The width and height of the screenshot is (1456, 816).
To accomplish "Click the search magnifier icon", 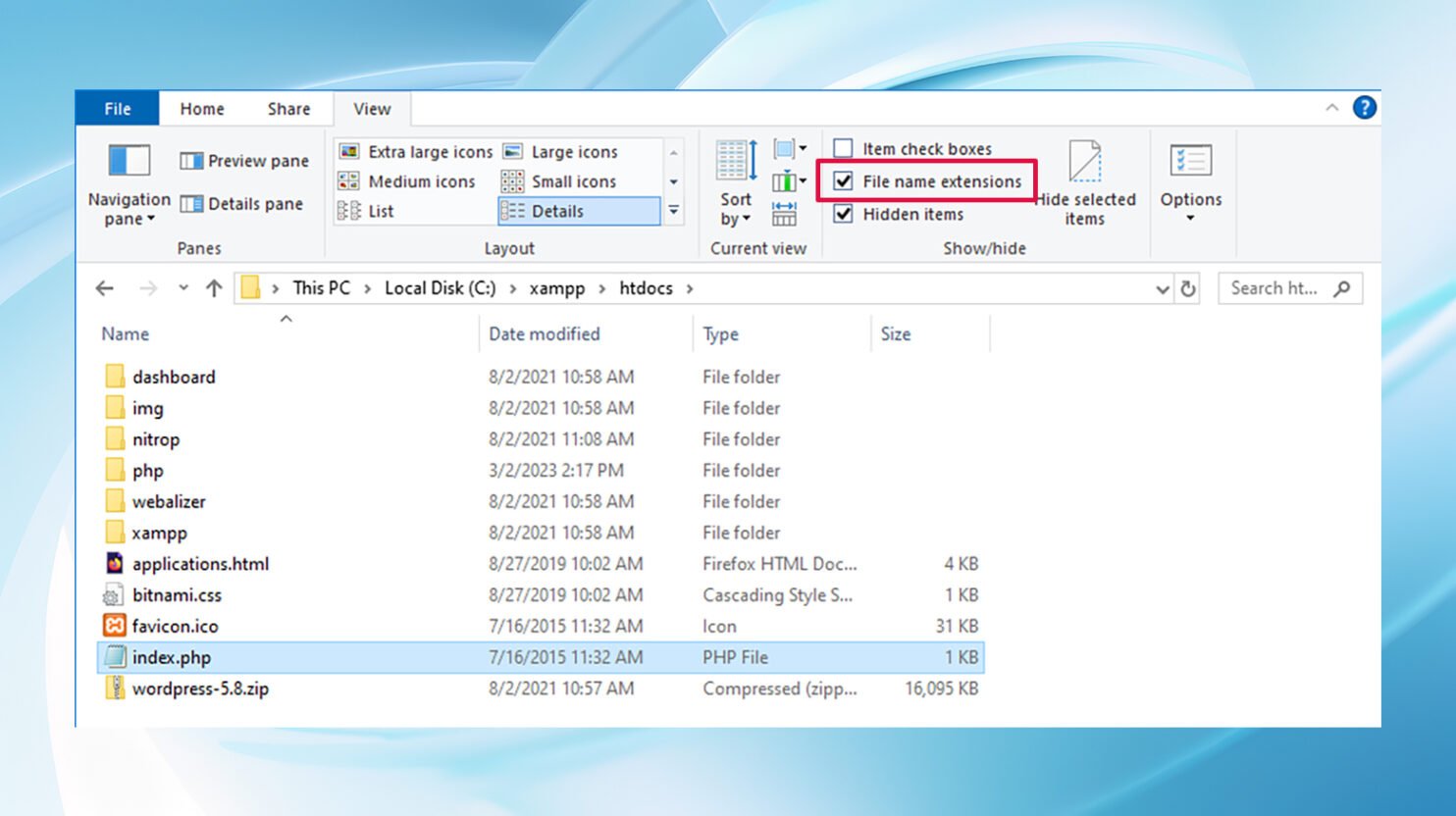I will [1341, 288].
